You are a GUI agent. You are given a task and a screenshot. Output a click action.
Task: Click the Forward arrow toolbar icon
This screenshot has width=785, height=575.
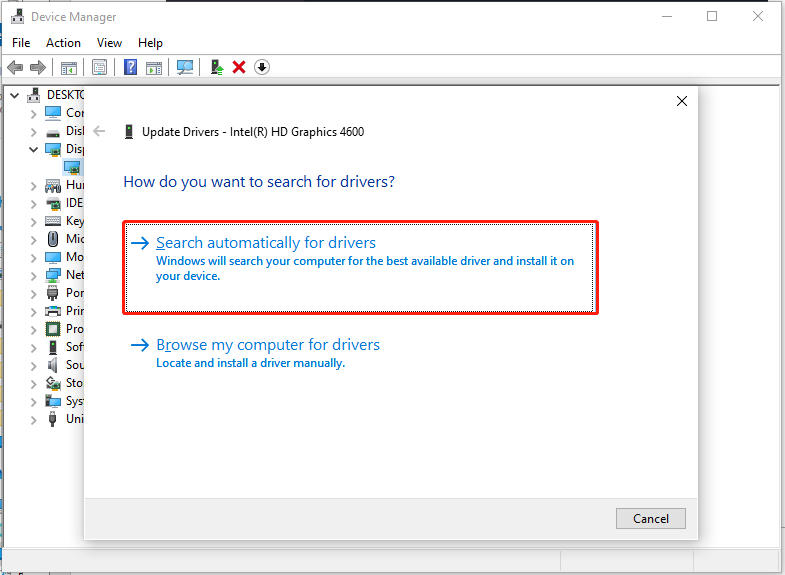[38, 67]
